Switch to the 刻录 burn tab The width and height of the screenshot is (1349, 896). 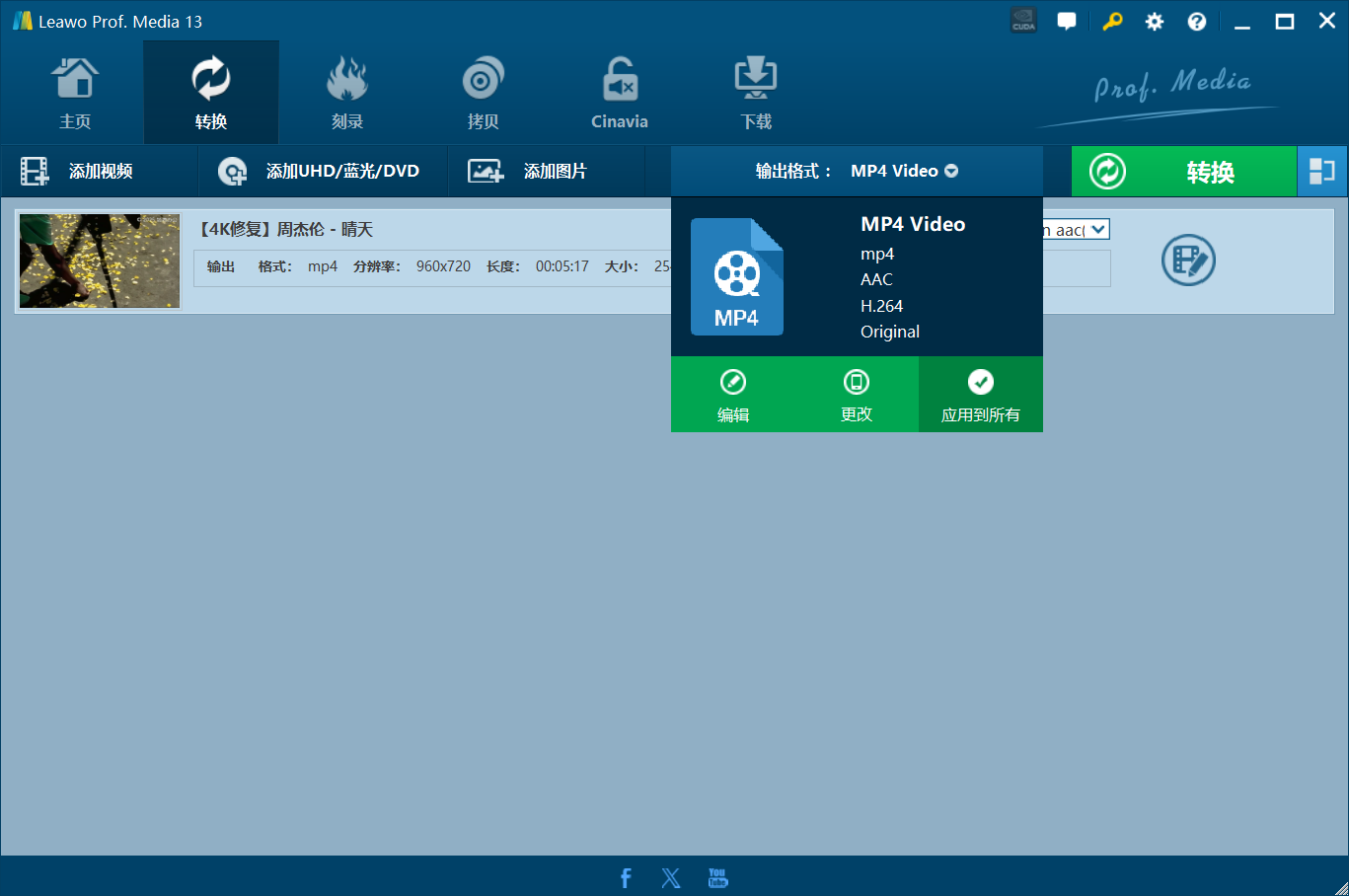(346, 94)
